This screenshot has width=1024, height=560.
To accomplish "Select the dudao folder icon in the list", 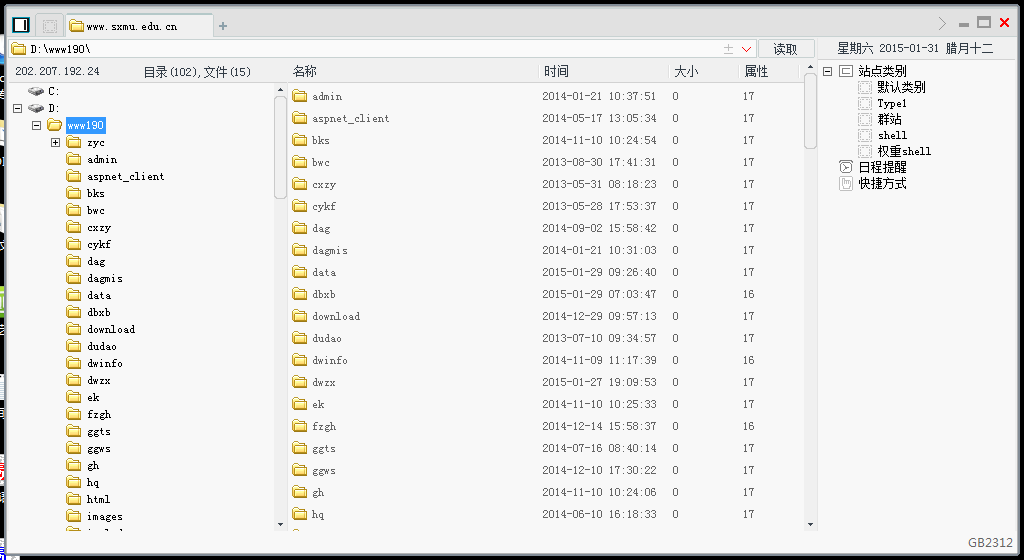I will coord(300,338).
